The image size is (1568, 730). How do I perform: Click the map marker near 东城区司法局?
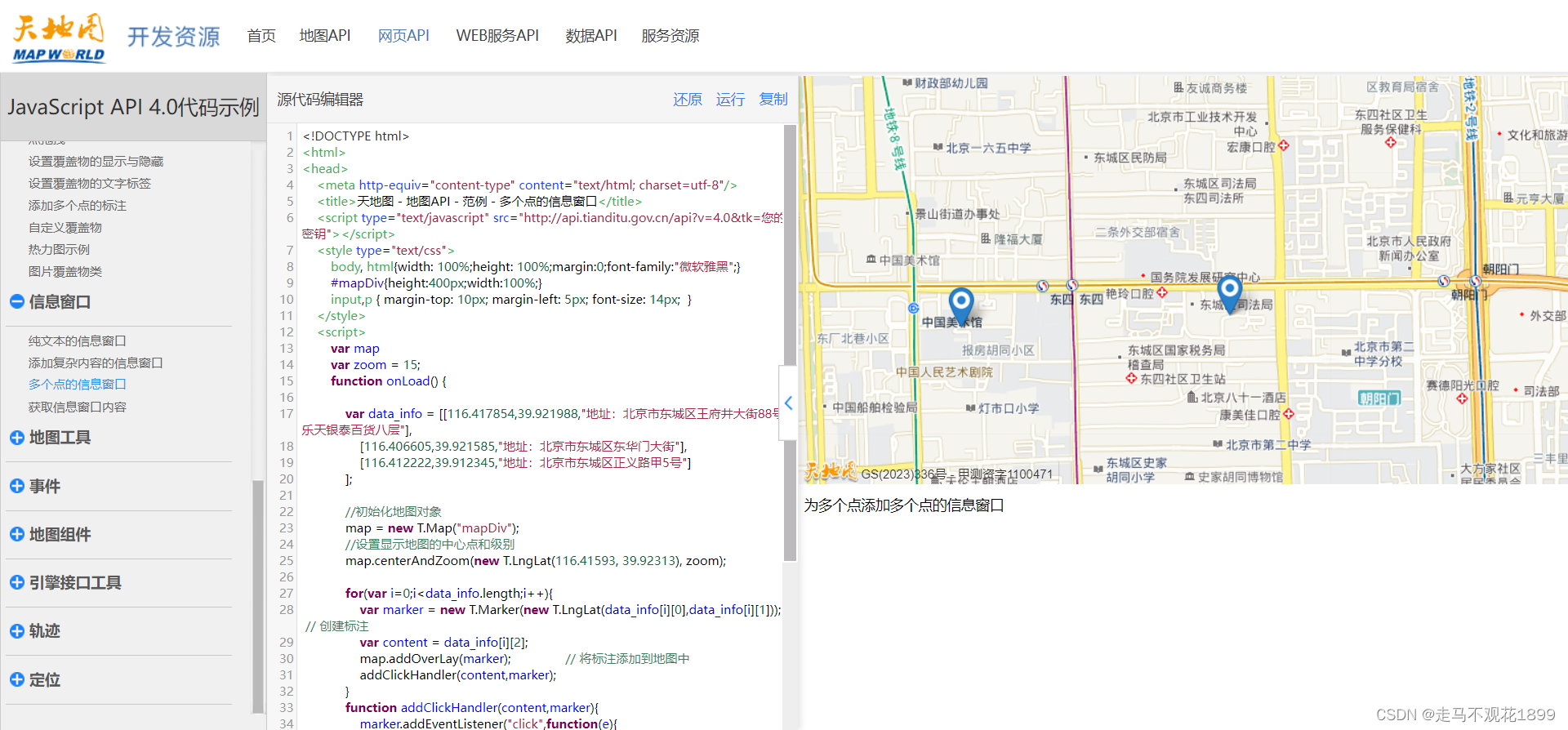point(1229,294)
